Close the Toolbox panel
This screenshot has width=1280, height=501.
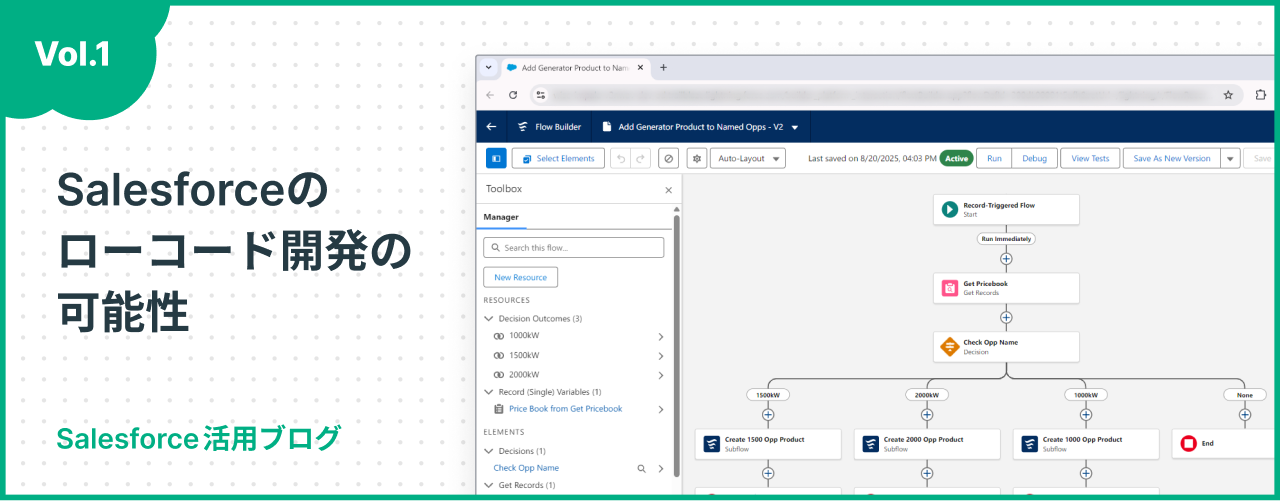pos(669,189)
